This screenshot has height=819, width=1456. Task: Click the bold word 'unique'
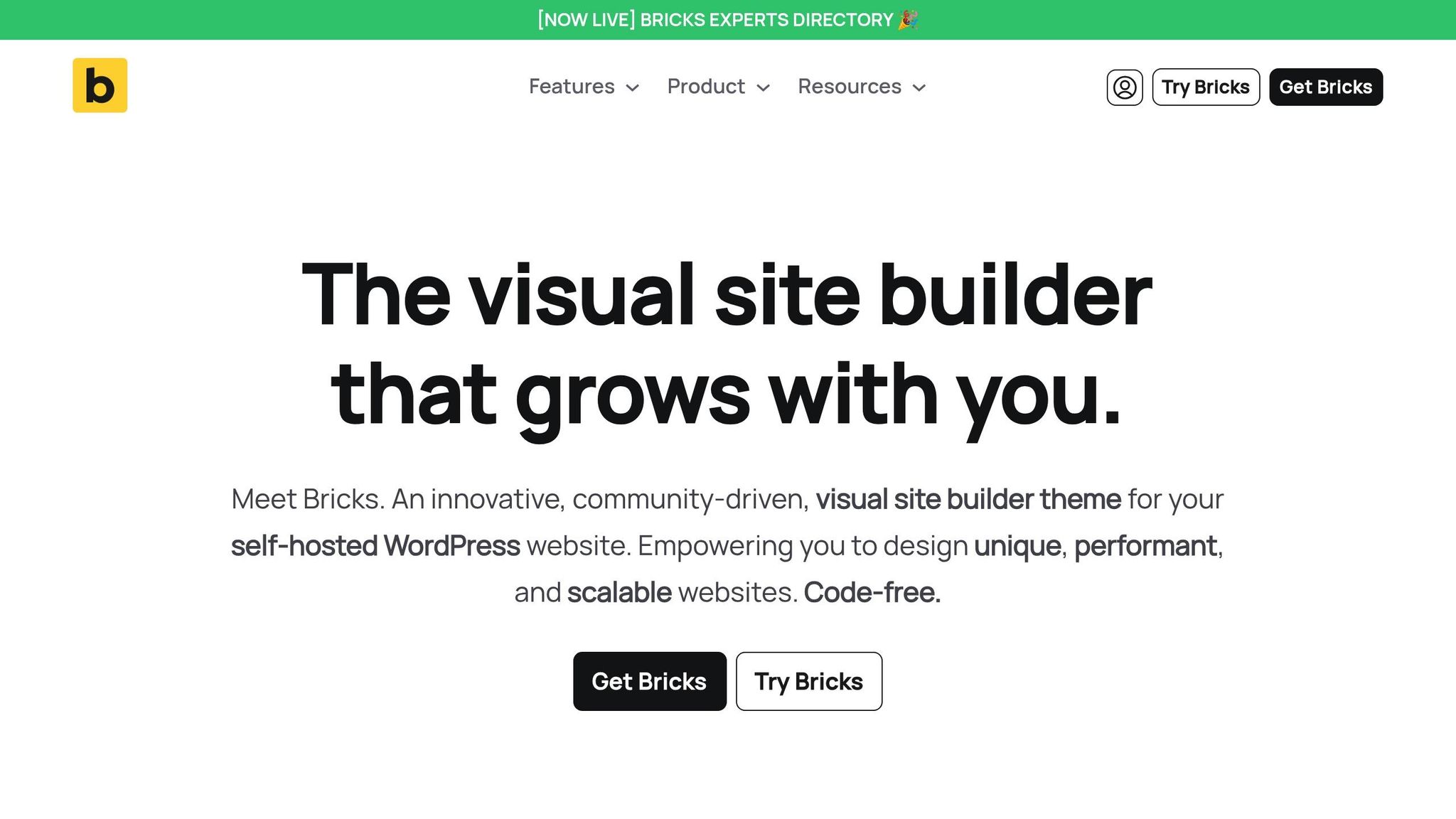coord(1017,546)
